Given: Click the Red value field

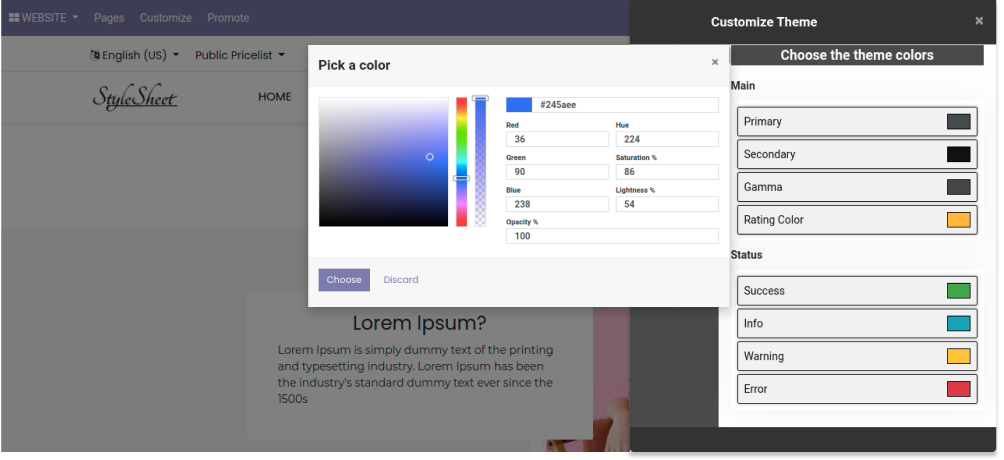Looking at the screenshot, I should point(557,139).
